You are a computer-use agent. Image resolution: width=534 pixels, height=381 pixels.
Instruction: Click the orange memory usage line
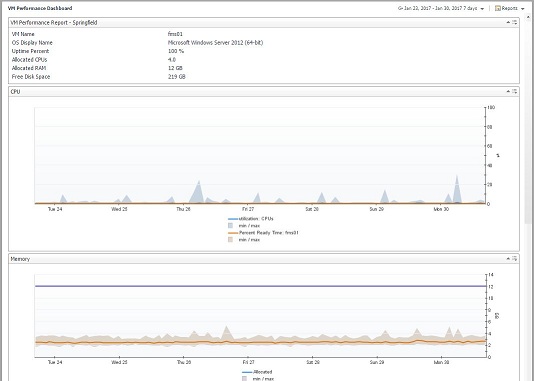pyautogui.click(x=260, y=342)
